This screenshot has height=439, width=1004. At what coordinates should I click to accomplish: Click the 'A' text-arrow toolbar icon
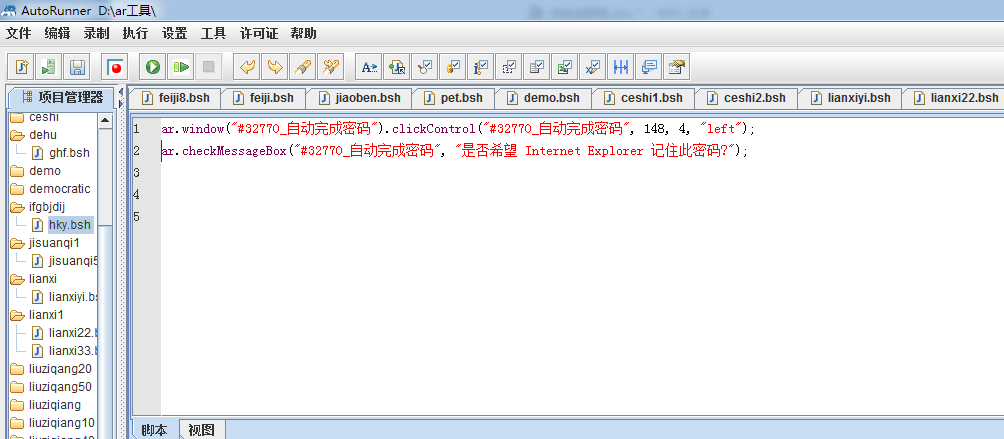pyautogui.click(x=369, y=66)
